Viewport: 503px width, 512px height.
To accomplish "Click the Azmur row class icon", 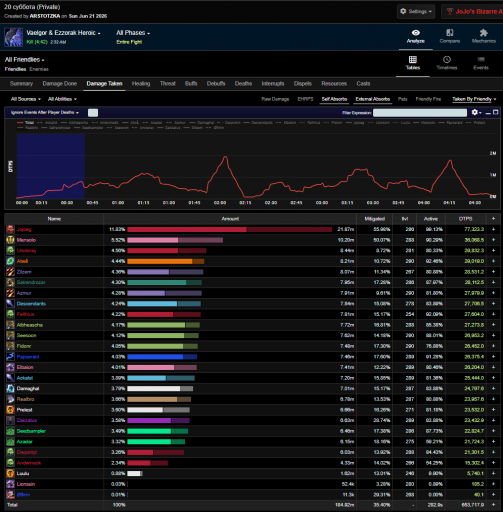I will point(10,293).
